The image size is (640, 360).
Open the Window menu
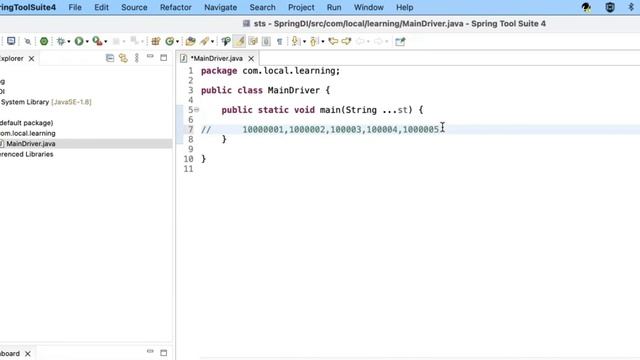pos(369,7)
